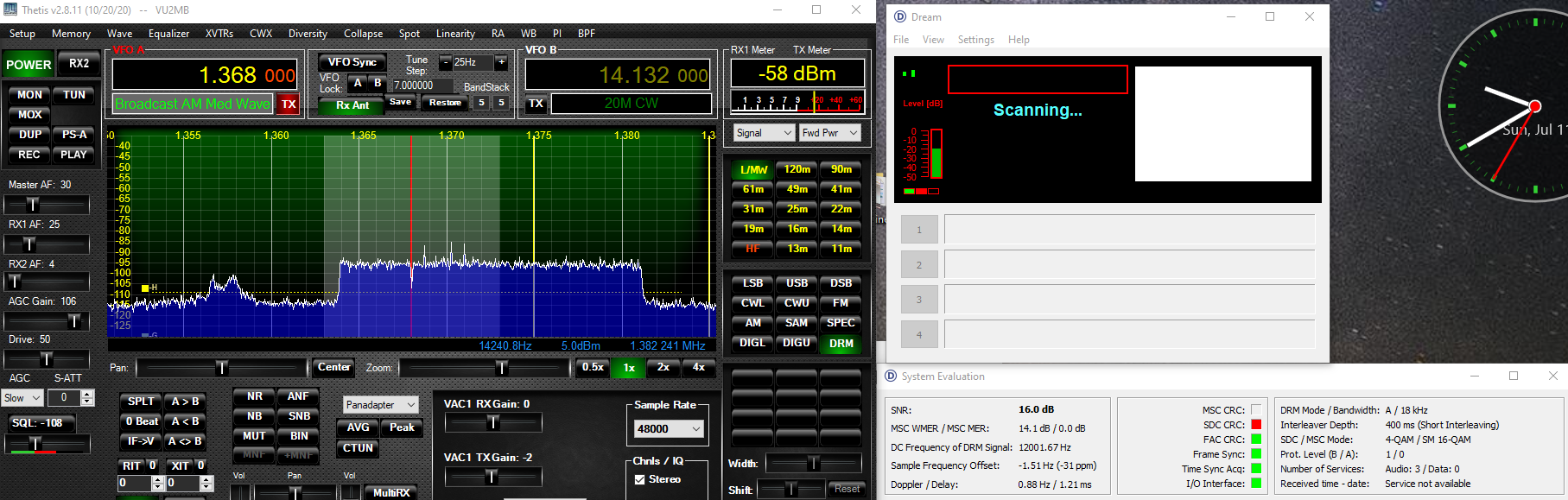Open Settings menu in Dream window
This screenshot has width=1568, height=500.
[975, 40]
